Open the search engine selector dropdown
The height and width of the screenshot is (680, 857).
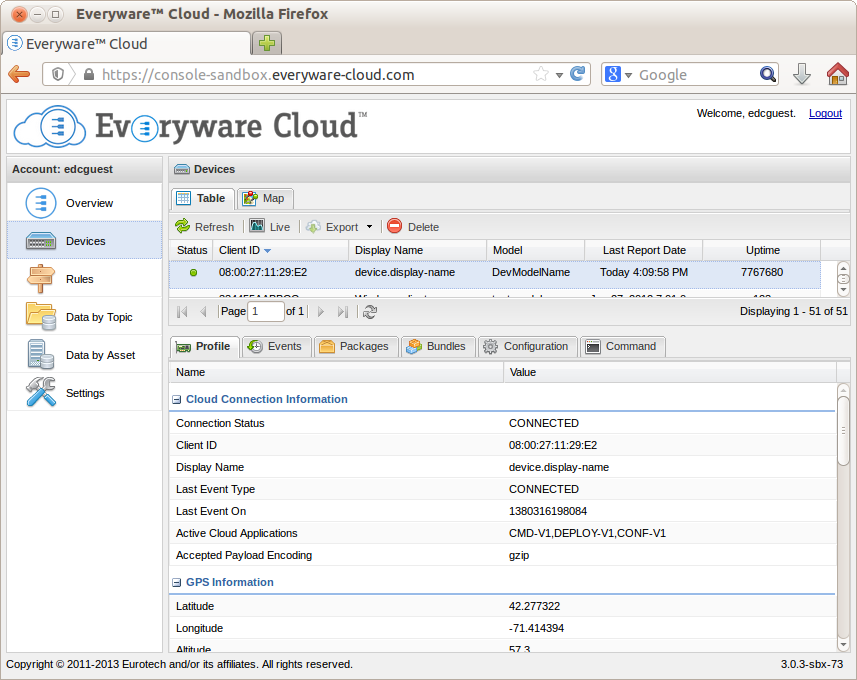point(618,74)
